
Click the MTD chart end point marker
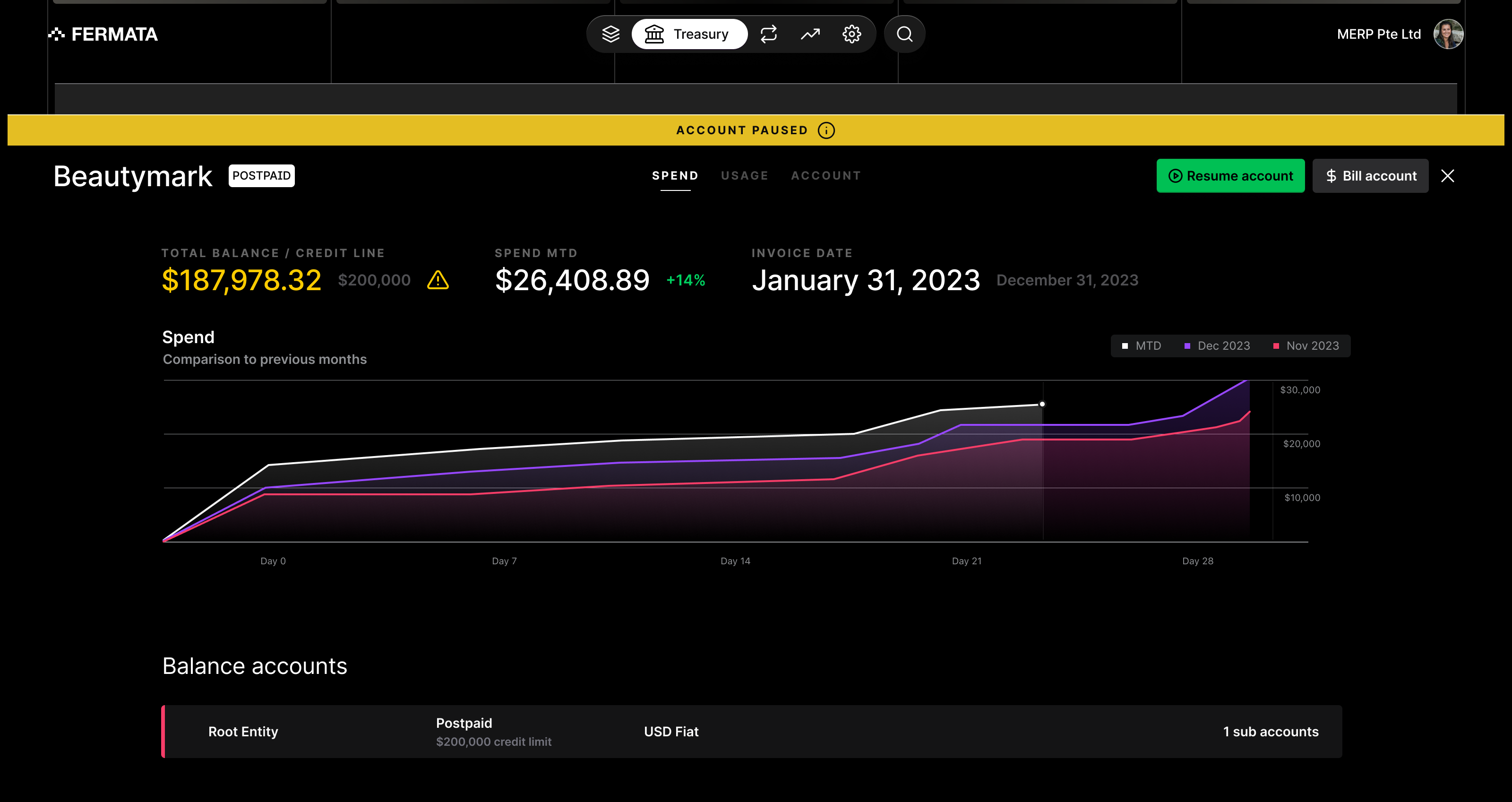coord(1042,404)
